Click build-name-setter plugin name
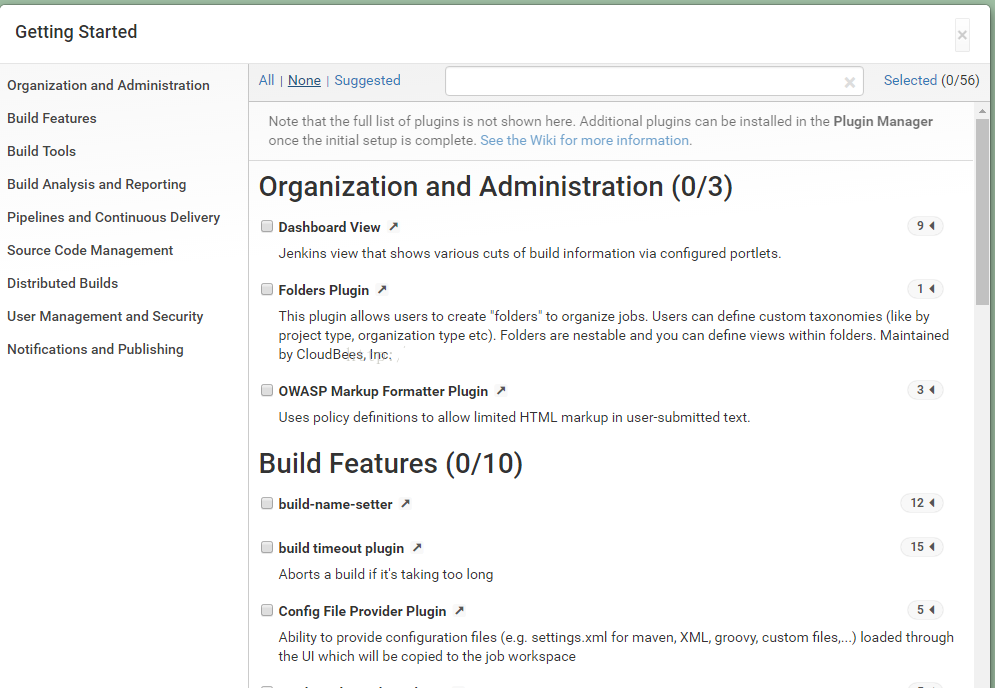 336,504
